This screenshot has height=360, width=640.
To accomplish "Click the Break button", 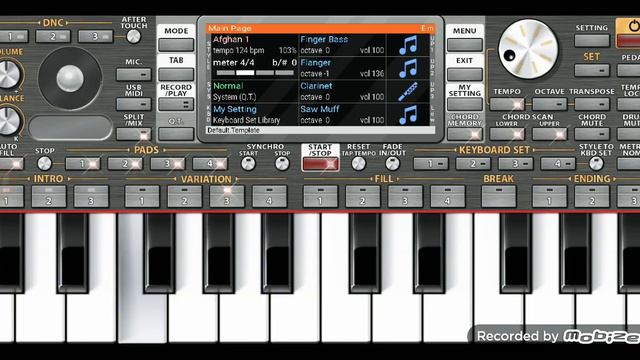I will (499, 197).
